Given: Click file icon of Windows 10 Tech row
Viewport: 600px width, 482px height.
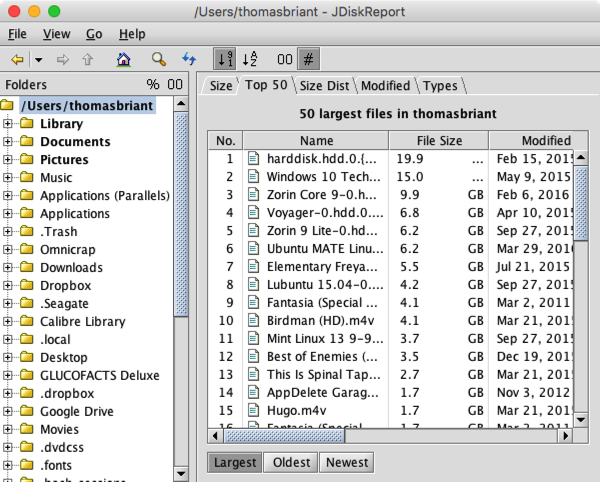Looking at the screenshot, I should click(x=253, y=176).
